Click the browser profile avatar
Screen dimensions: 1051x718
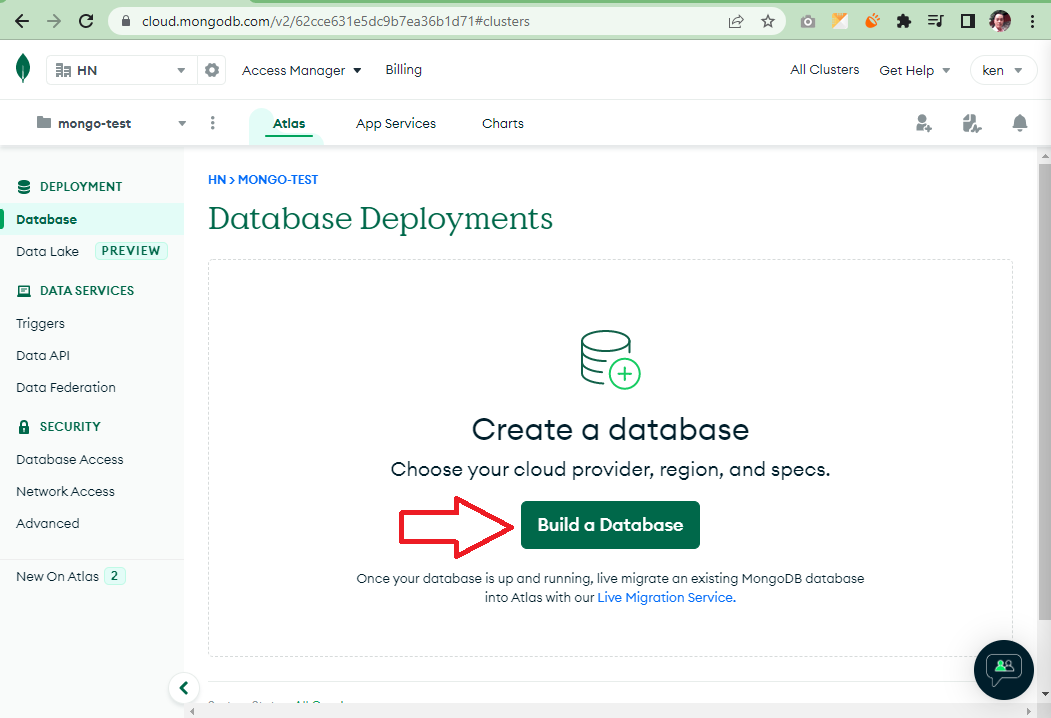(x=1000, y=20)
